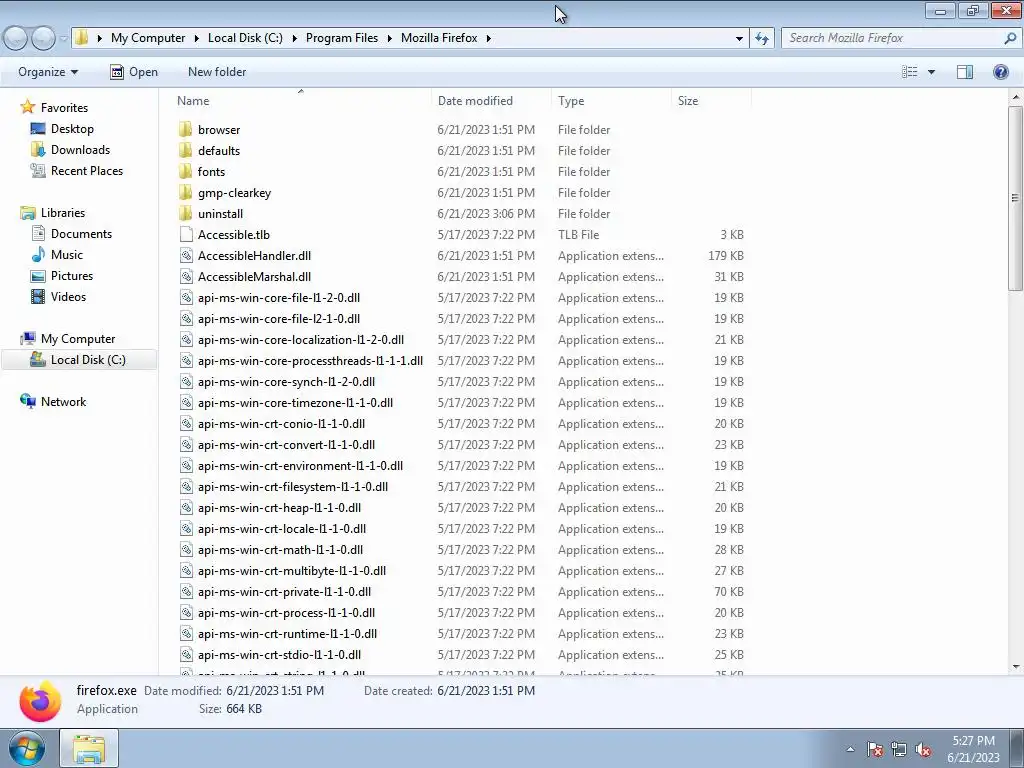Click in the Search Mozilla Firefox field
This screenshot has width=1024, height=768.
893,38
